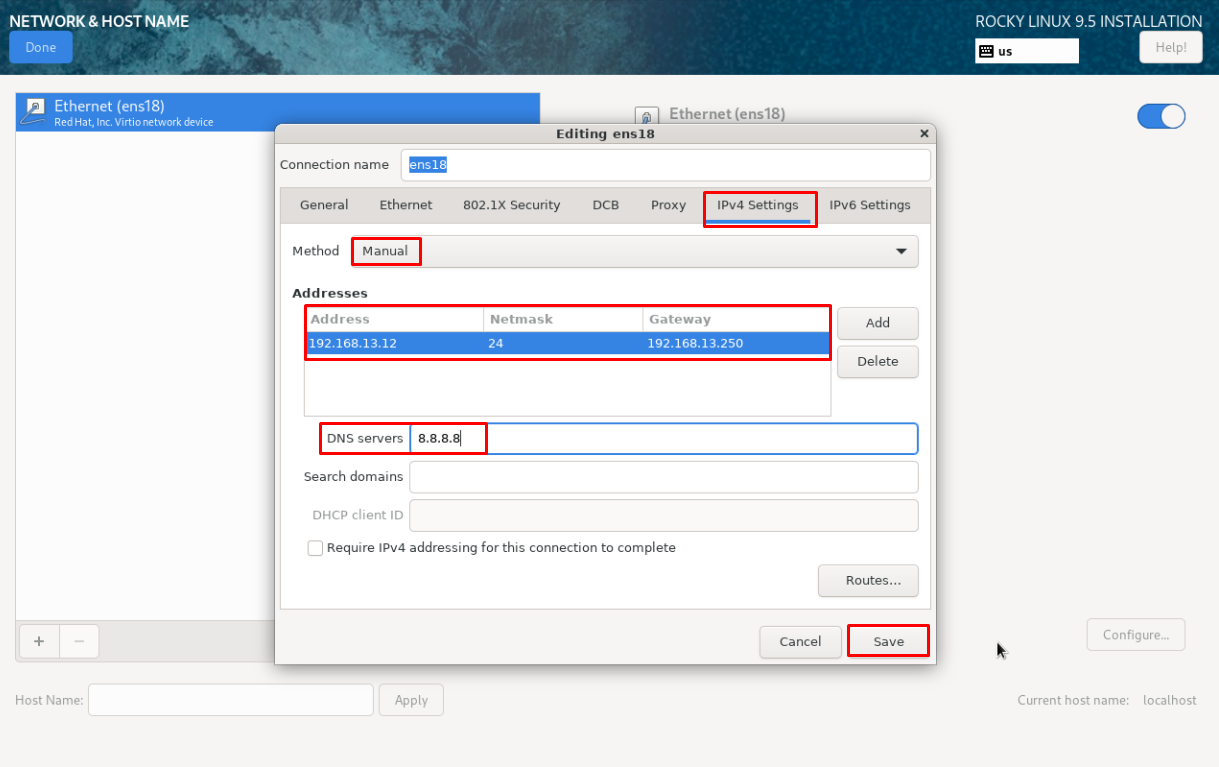Open the Method dropdown arrow
Image resolution: width=1219 pixels, height=767 pixels.
pyautogui.click(x=901, y=251)
